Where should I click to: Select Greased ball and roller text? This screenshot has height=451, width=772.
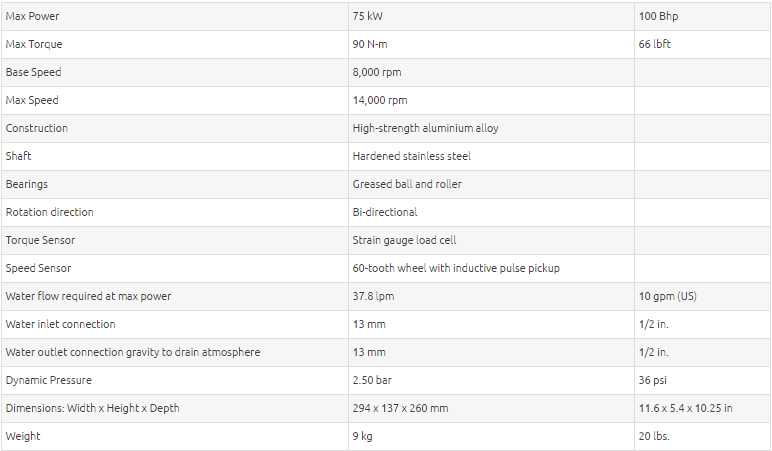[407, 184]
